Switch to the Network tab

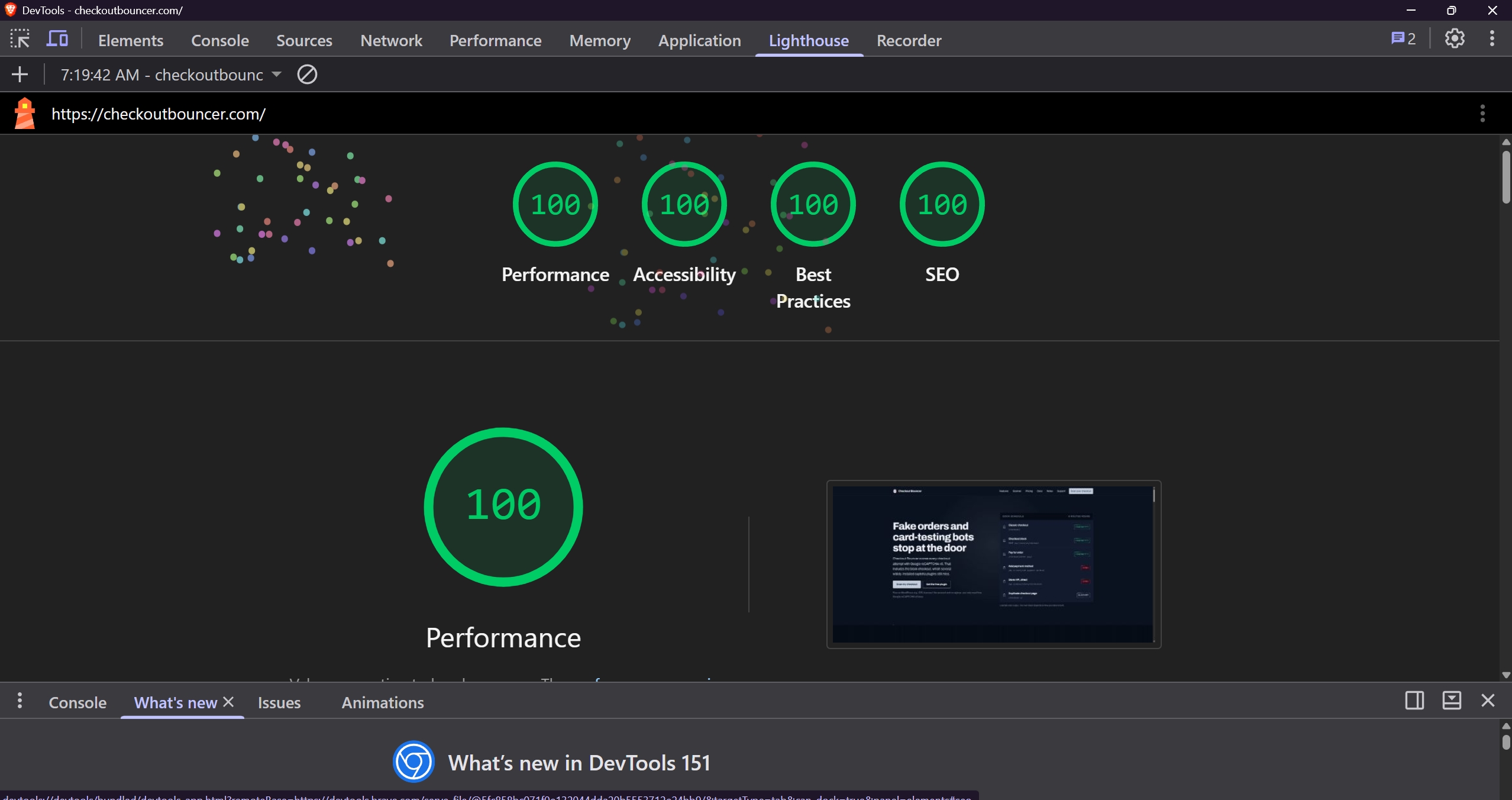click(391, 40)
